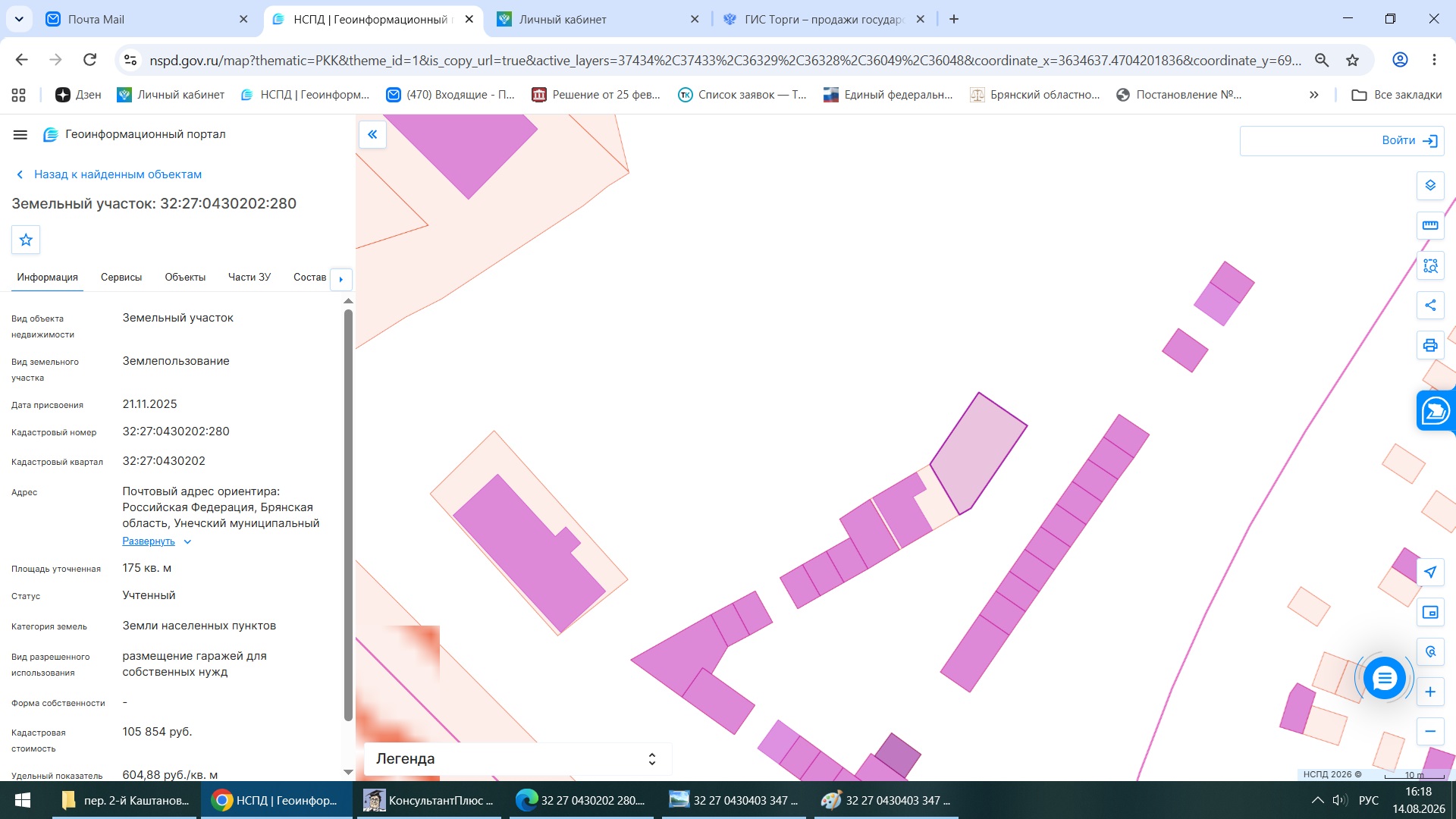Switch to the ГИС Торги browser tab
Image resolution: width=1456 pixels, height=819 pixels.
(824, 20)
